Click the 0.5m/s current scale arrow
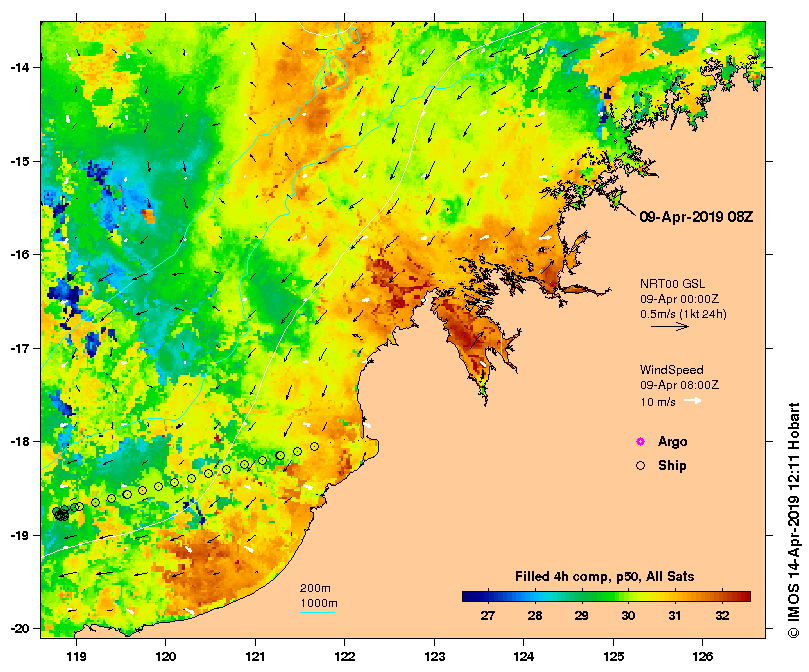This screenshot has width=809, height=672. click(x=670, y=326)
